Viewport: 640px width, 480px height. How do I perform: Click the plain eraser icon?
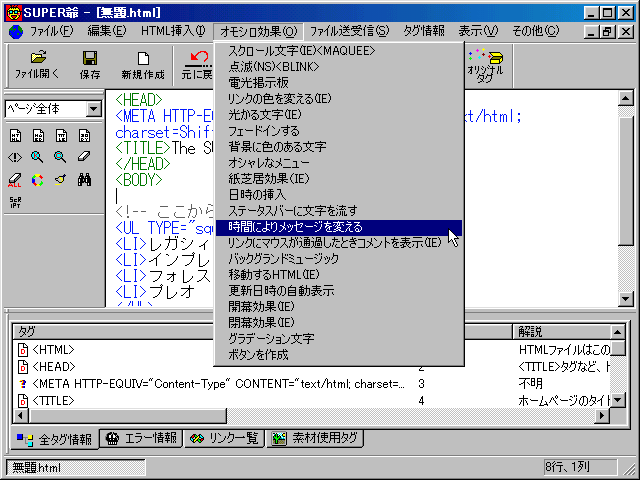coord(84,156)
